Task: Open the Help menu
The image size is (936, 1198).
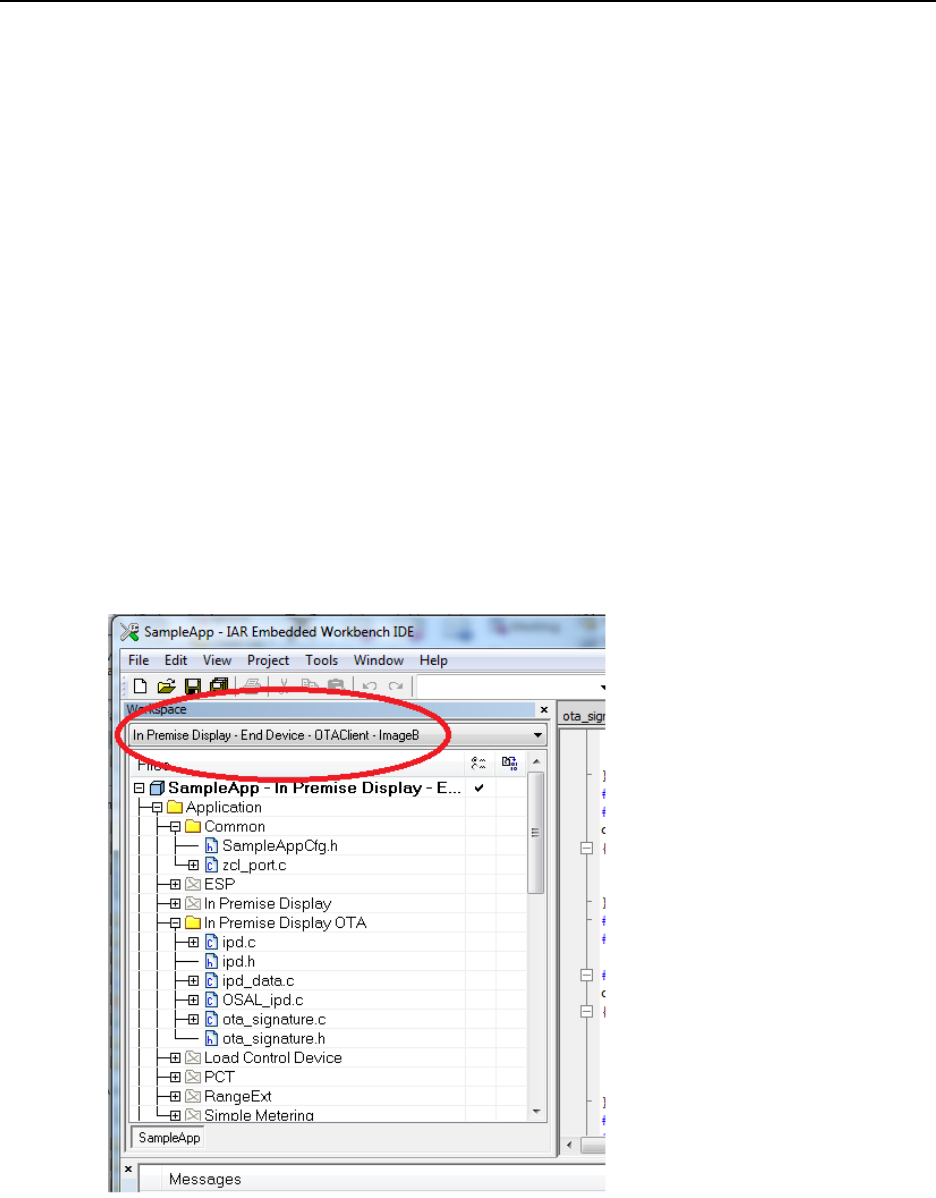Action: [x=433, y=660]
